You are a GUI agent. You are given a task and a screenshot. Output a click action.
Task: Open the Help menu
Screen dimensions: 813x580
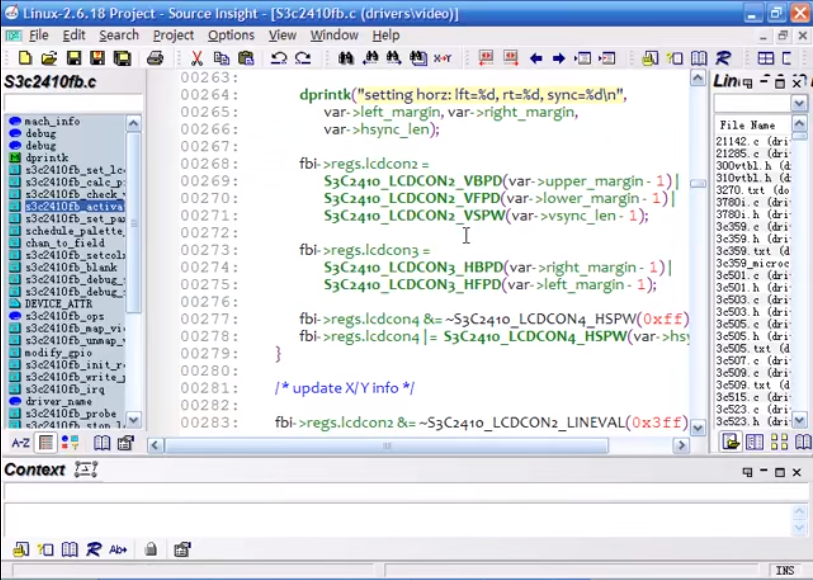(386, 35)
